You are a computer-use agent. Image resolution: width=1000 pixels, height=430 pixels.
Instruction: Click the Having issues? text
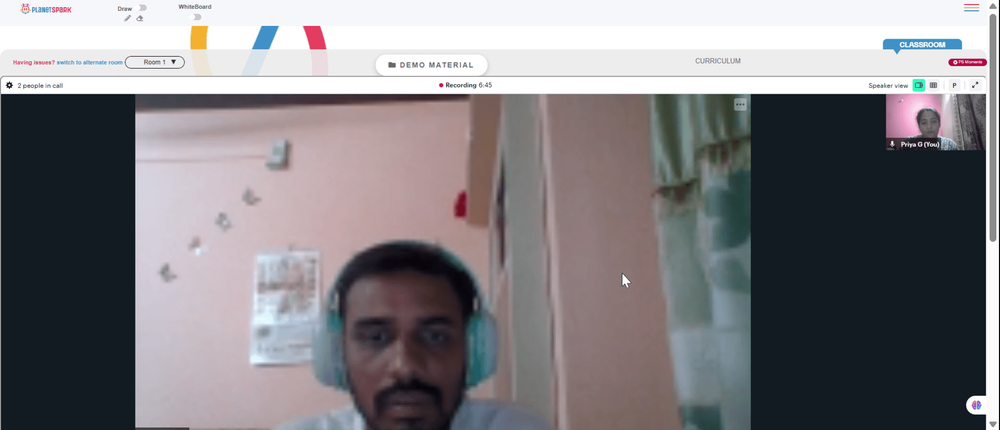pos(34,63)
